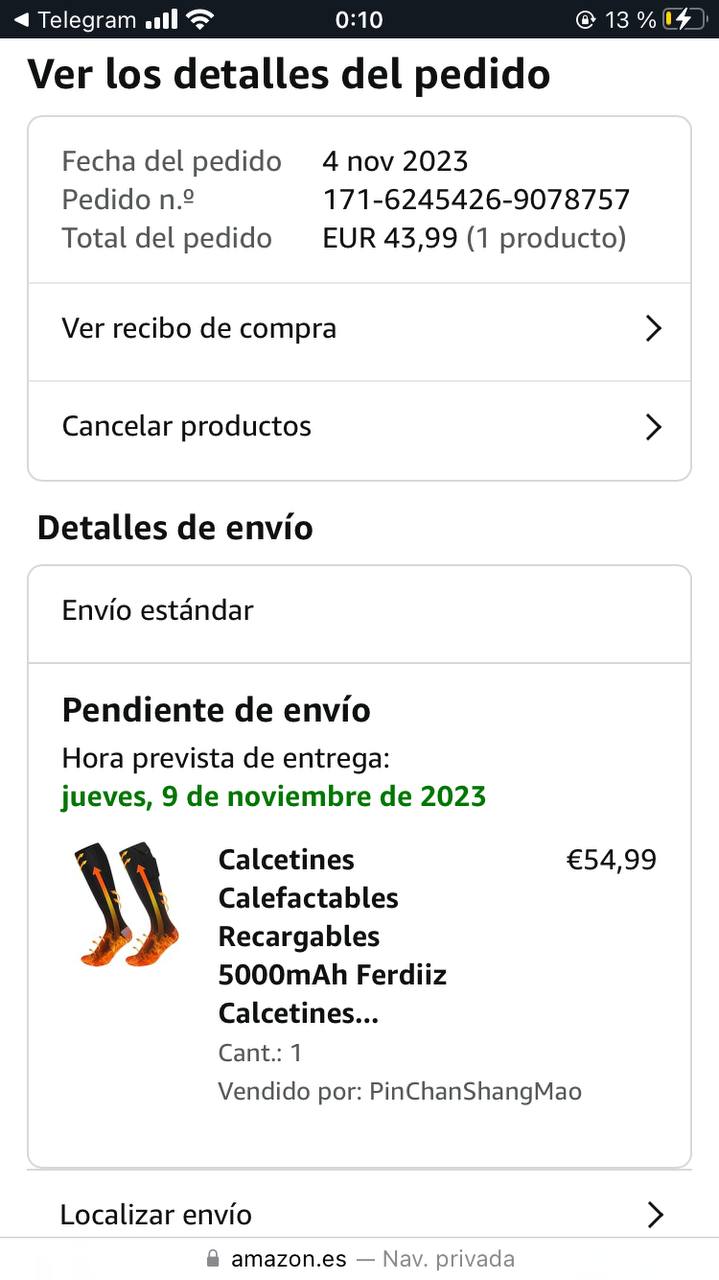
Task: Tap the orientation lock icon
Action: pyautogui.click(x=585, y=20)
